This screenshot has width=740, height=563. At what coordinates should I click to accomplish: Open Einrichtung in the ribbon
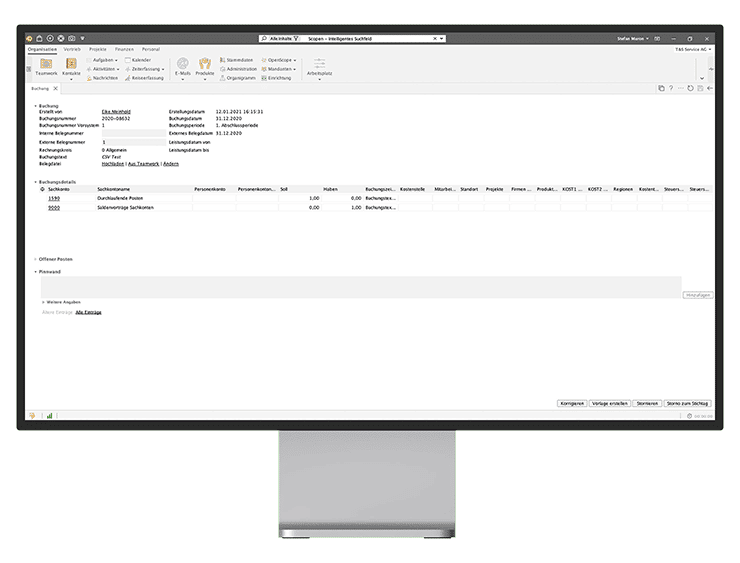[x=277, y=78]
